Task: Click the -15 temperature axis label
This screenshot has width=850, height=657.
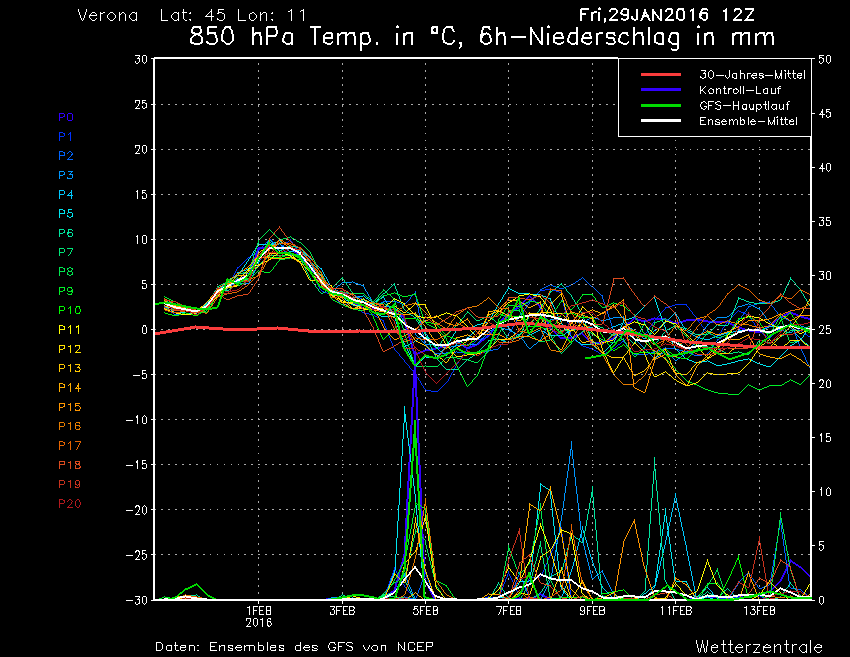Action: (137, 465)
